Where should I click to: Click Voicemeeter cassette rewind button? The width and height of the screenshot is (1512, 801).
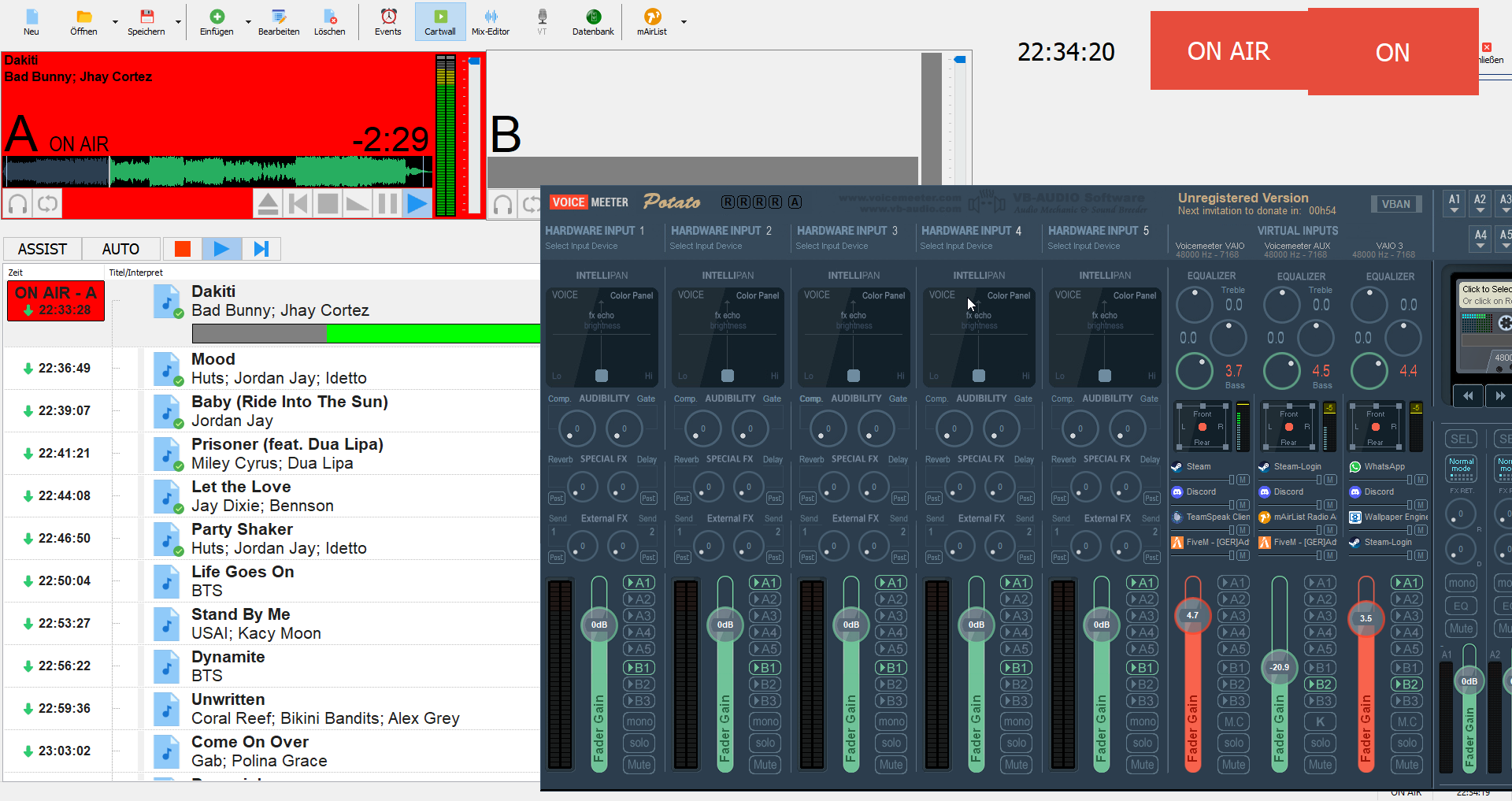[1468, 396]
